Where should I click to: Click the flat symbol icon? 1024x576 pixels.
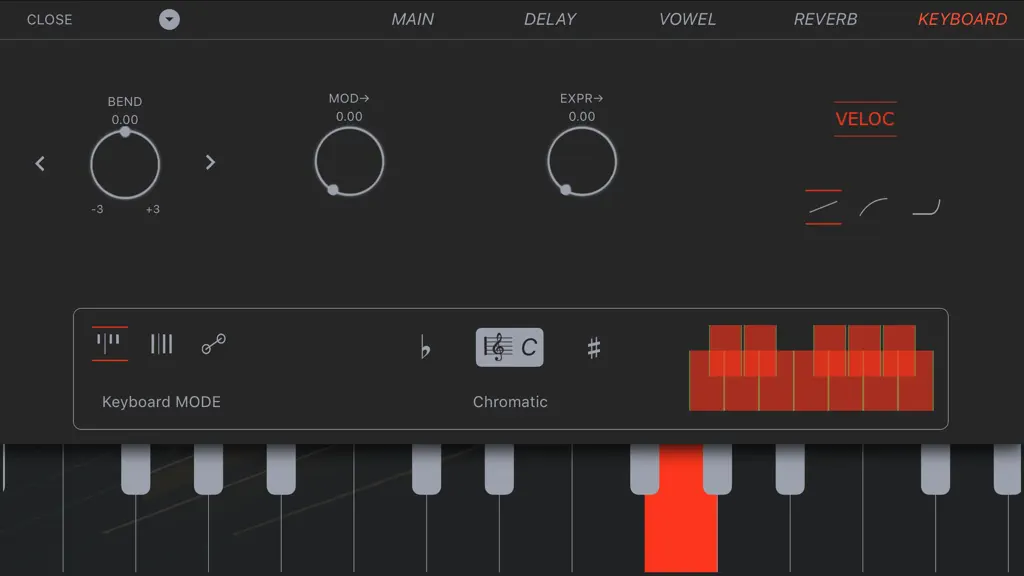tap(425, 347)
